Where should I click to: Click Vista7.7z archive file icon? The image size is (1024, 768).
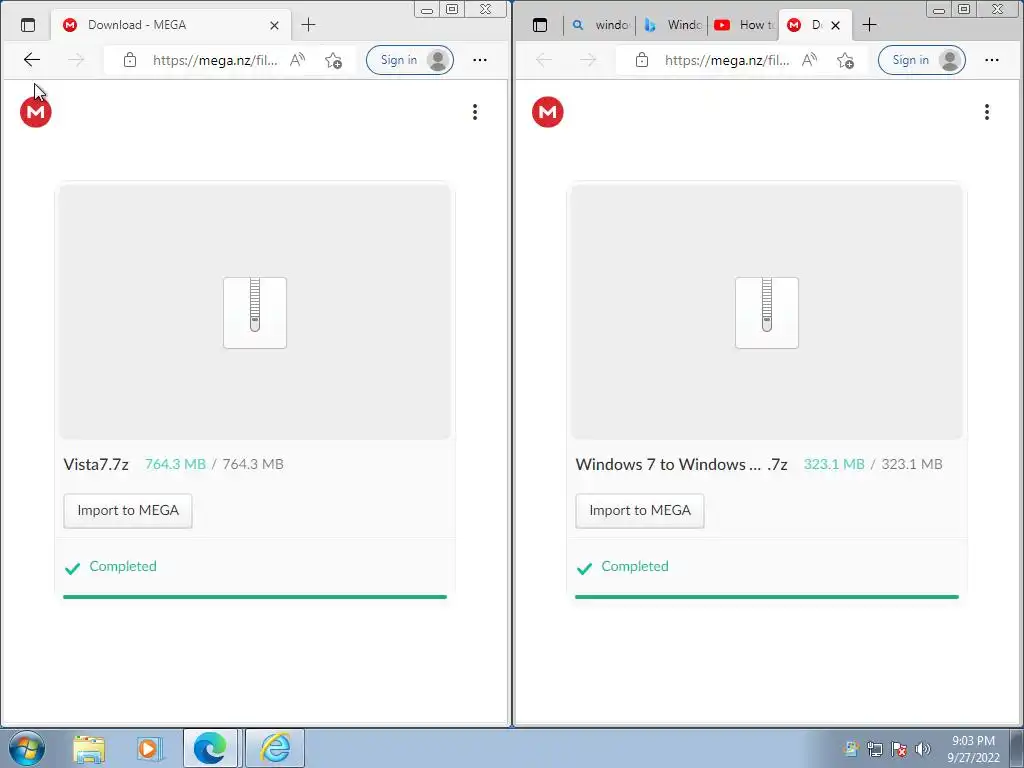coord(255,313)
